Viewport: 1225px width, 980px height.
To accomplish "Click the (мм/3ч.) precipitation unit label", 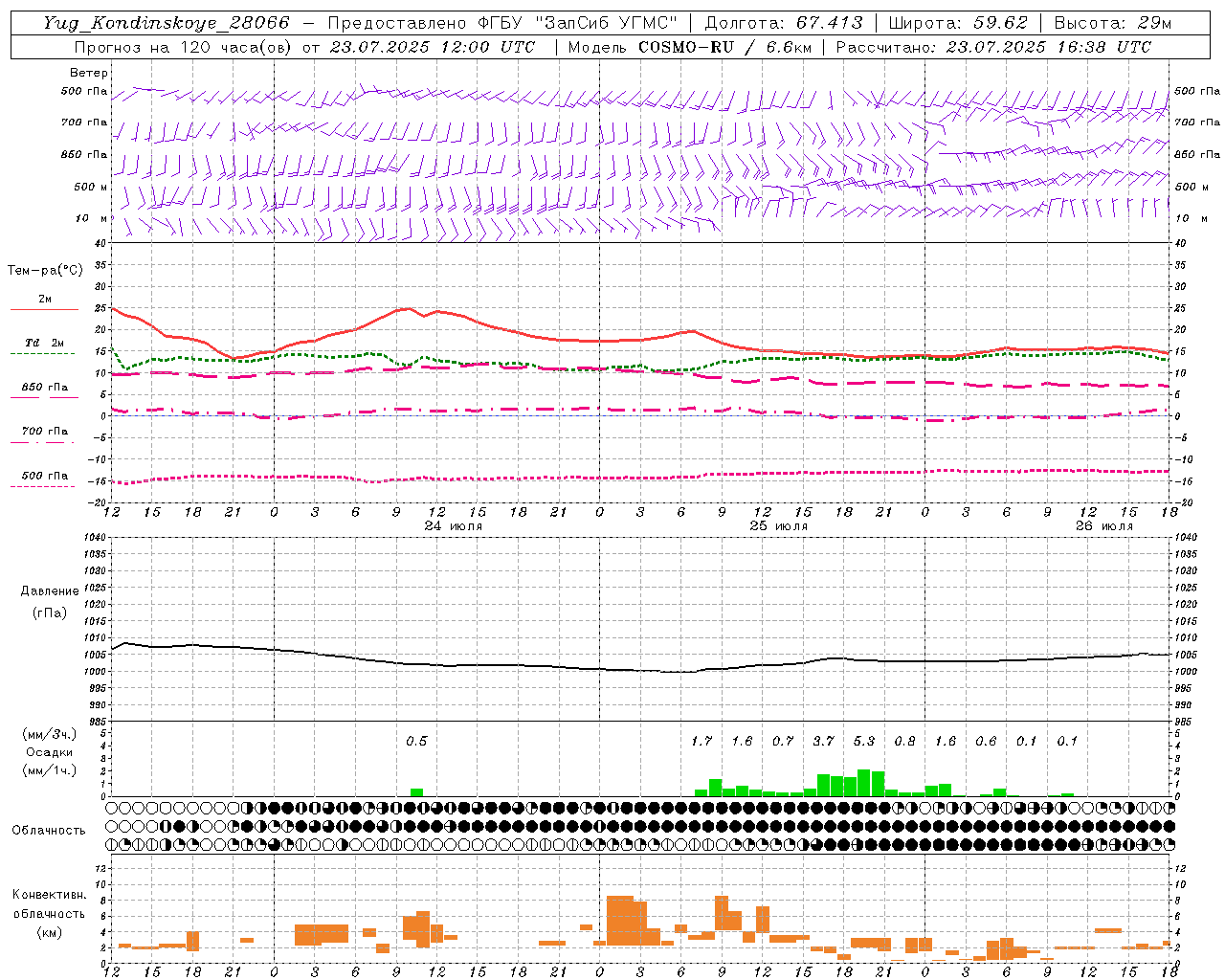I will tap(50, 734).
